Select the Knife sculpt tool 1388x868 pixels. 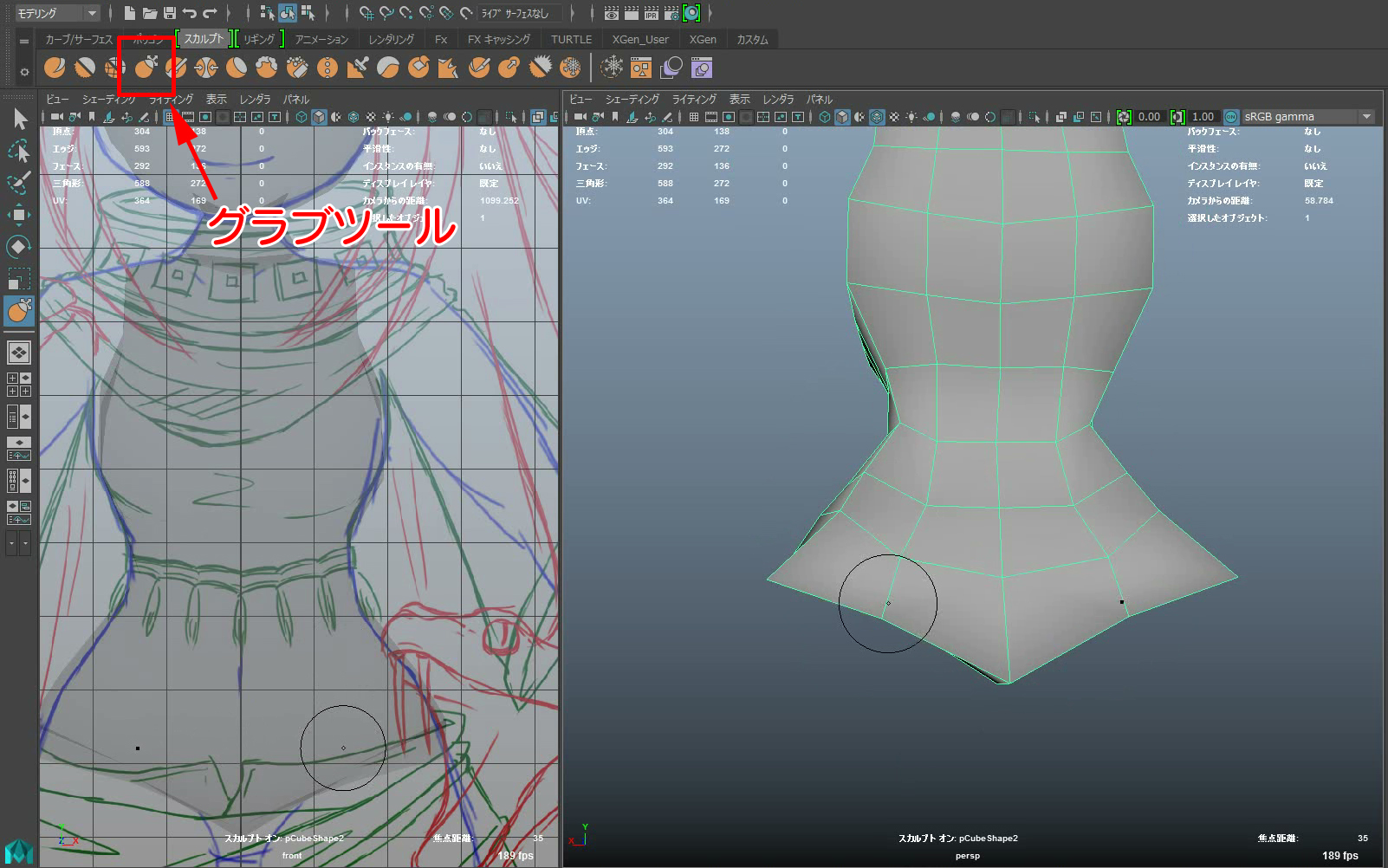(x=479, y=68)
